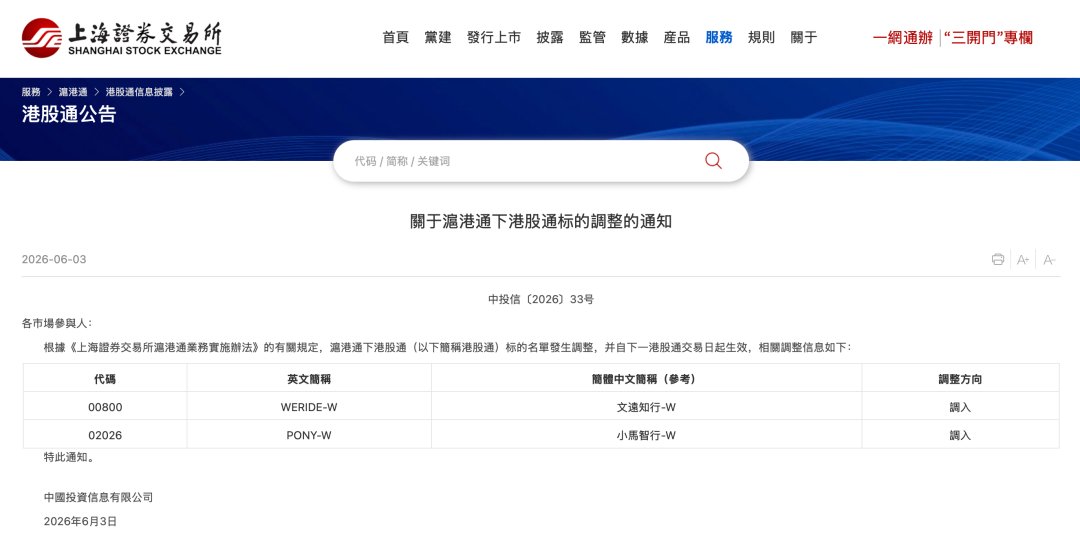Click the 中國投資信息有限公司 signature
Screen dimensions: 1080x537
coord(98,497)
